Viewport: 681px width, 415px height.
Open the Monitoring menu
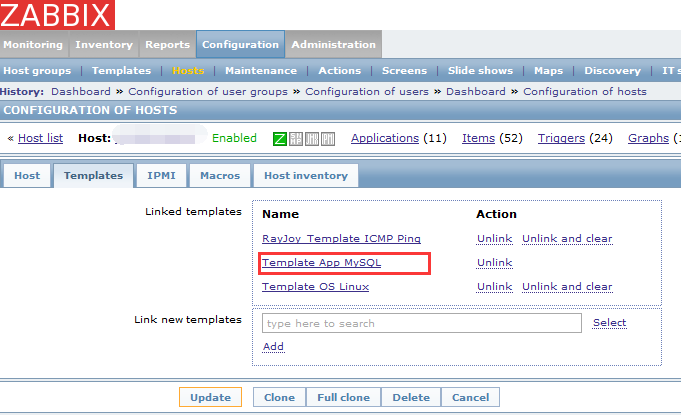tap(34, 45)
